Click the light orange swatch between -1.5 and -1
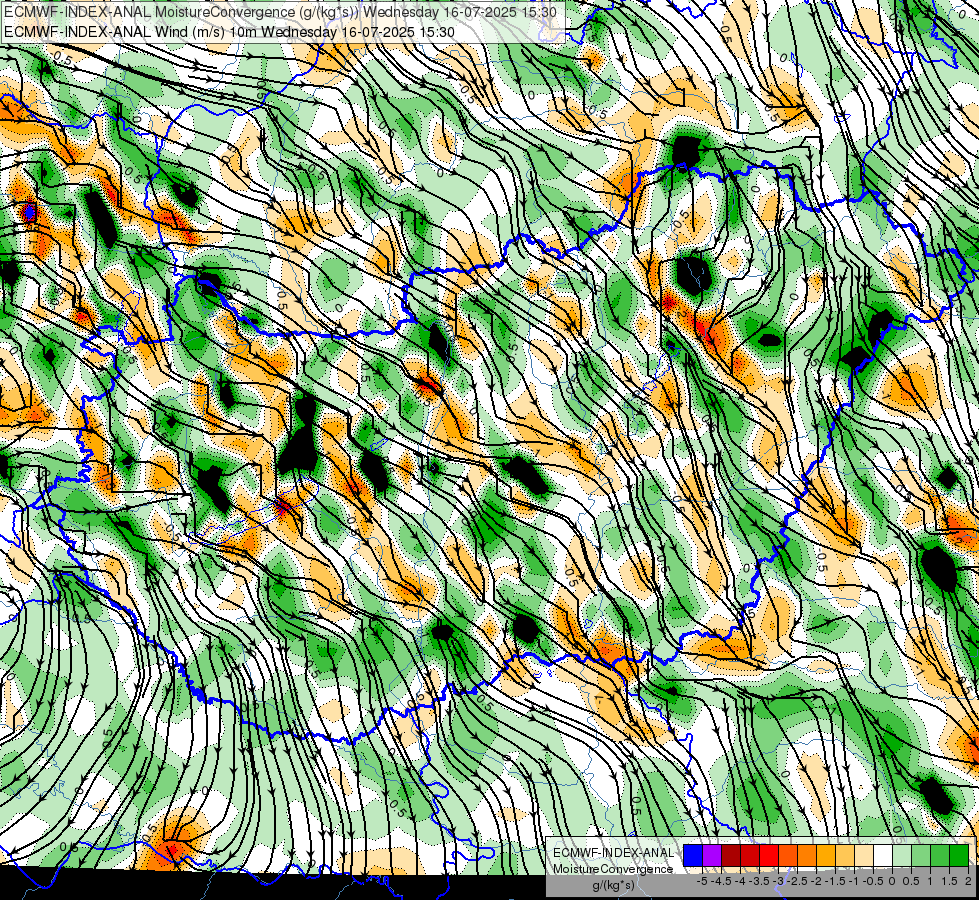 point(845,856)
